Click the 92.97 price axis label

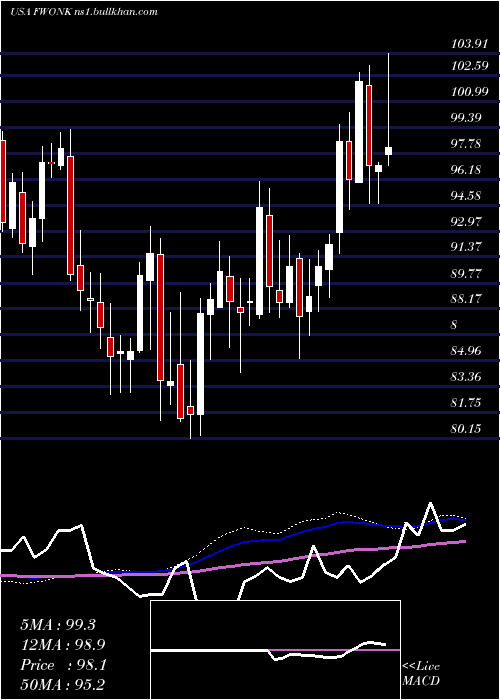pyautogui.click(x=467, y=221)
